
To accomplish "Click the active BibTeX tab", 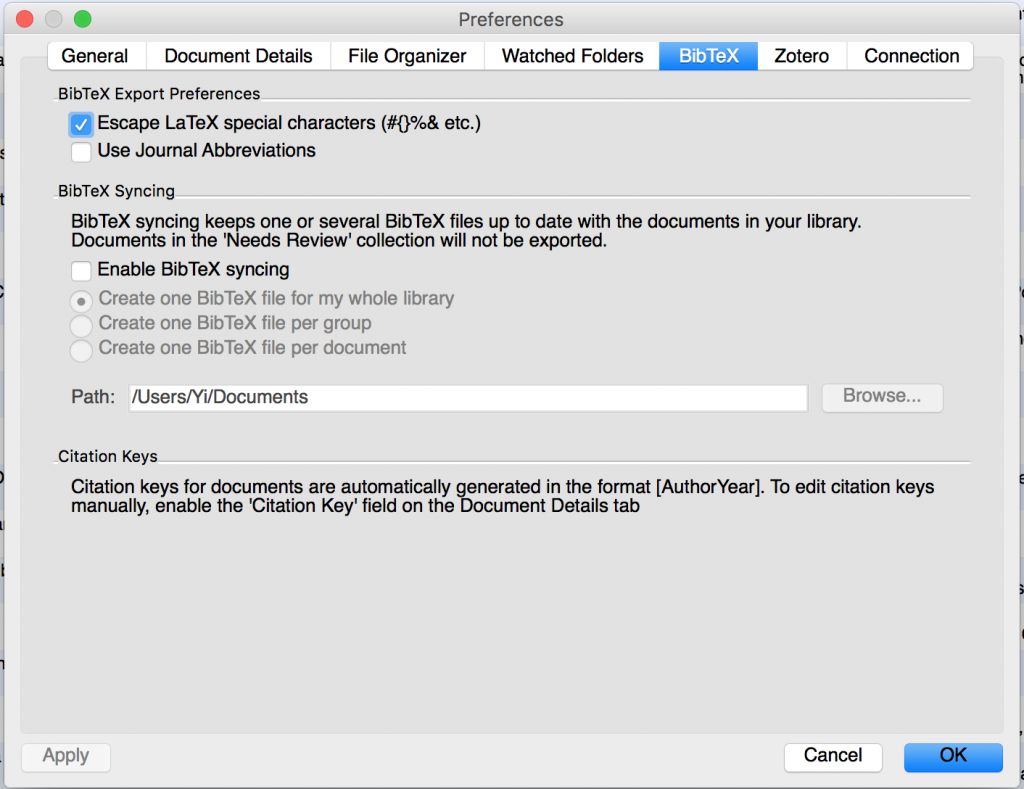I will pos(708,56).
